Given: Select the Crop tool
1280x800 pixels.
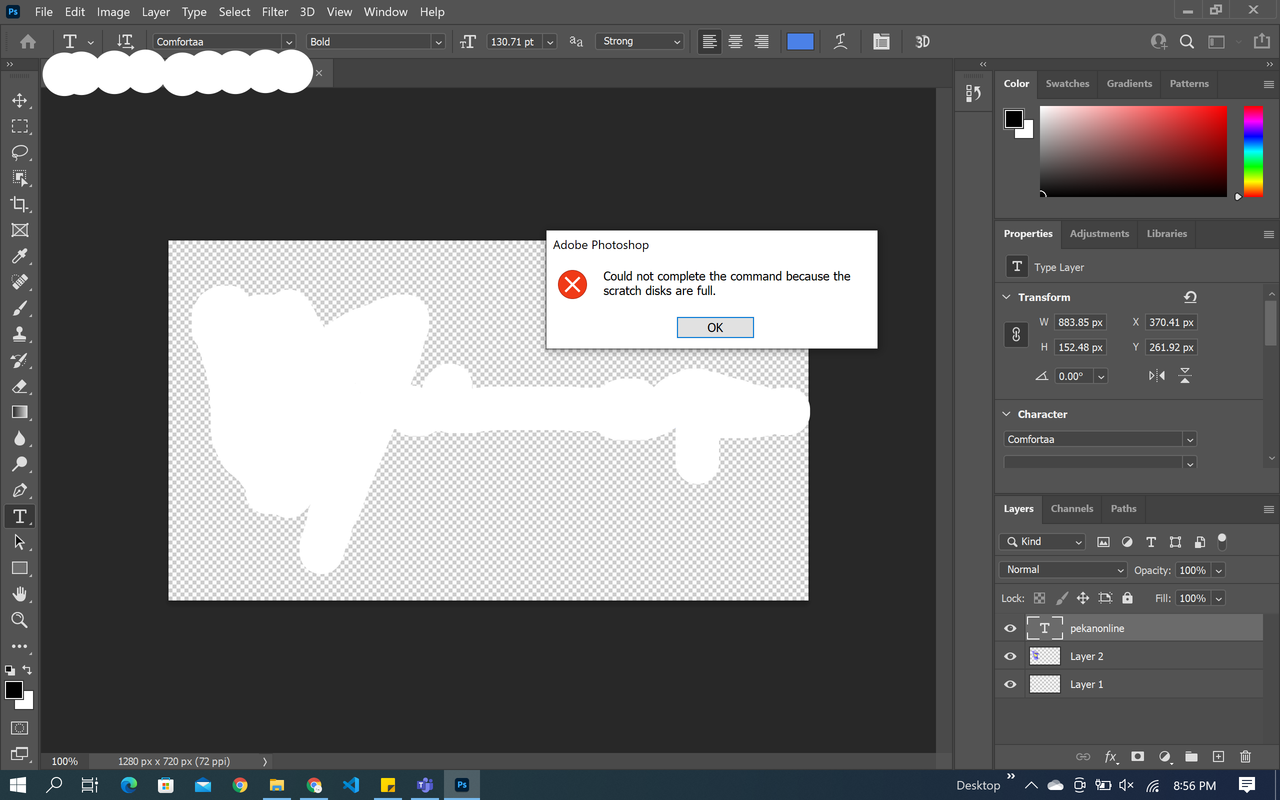Looking at the screenshot, I should click(19, 204).
